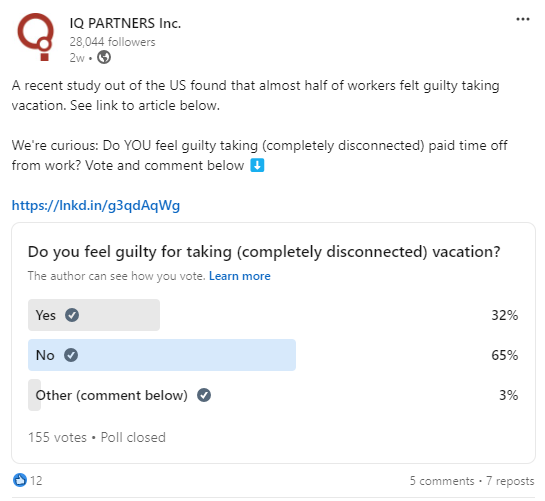
Task: Click the checkmark icon beside Yes
Action: [x=72, y=315]
